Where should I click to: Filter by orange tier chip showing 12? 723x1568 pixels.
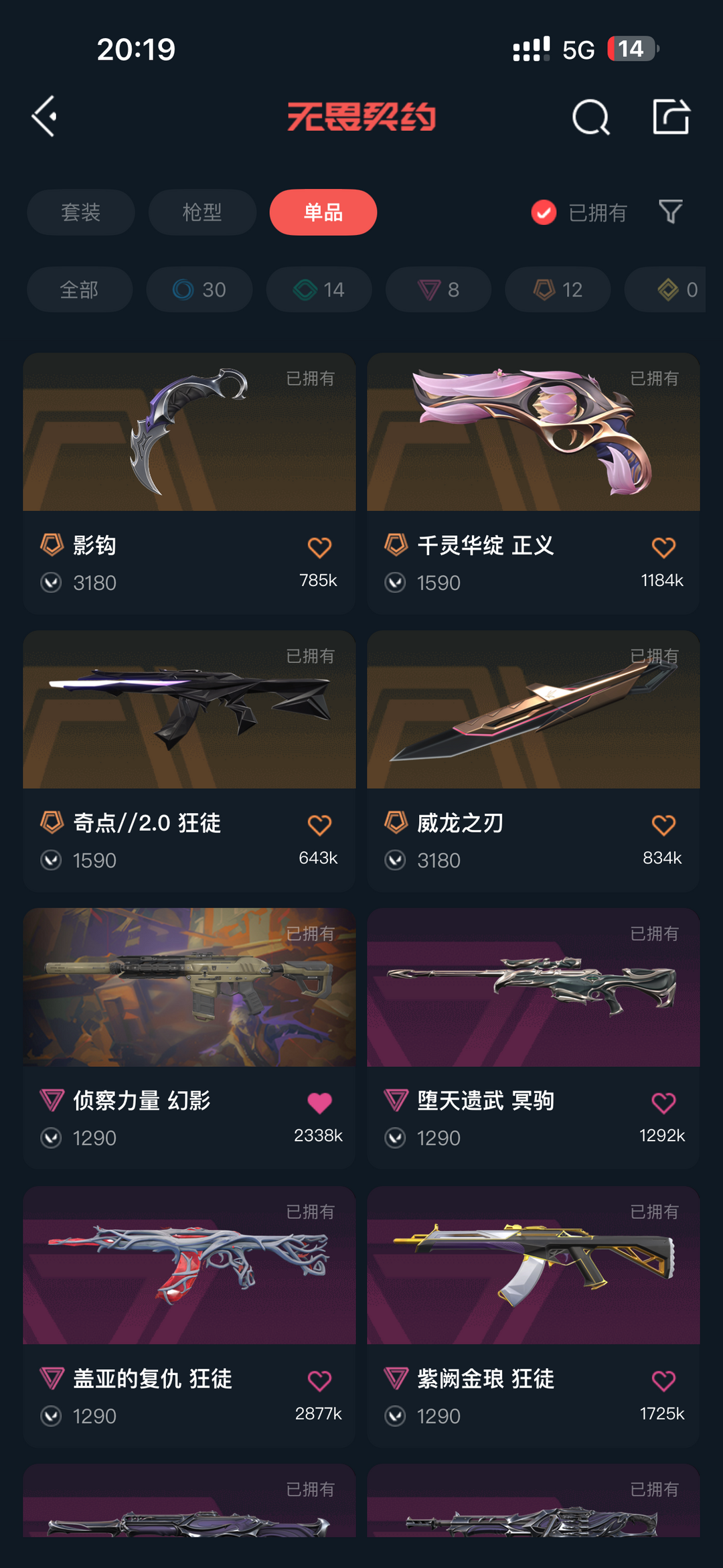point(558,289)
